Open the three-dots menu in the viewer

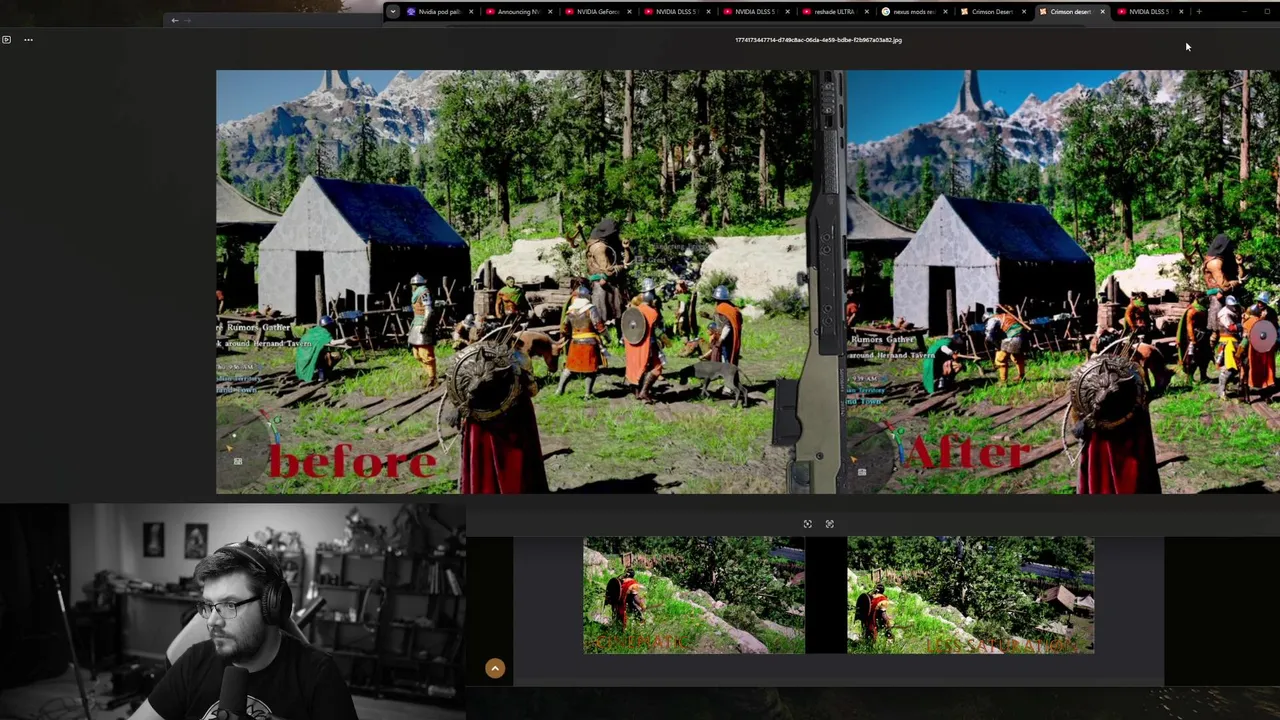coord(28,40)
